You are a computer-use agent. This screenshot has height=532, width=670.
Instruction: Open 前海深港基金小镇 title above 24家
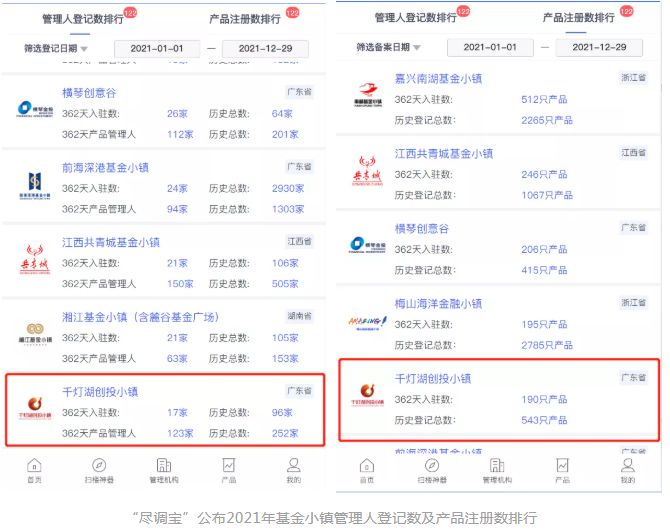pyautogui.click(x=105, y=168)
